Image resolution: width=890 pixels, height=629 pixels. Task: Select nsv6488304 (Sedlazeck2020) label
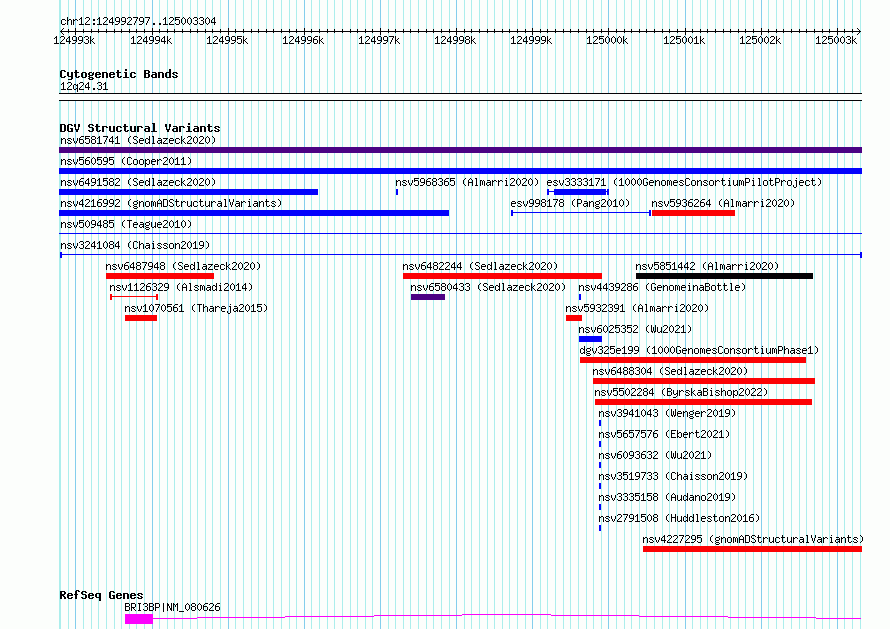pyautogui.click(x=670, y=371)
